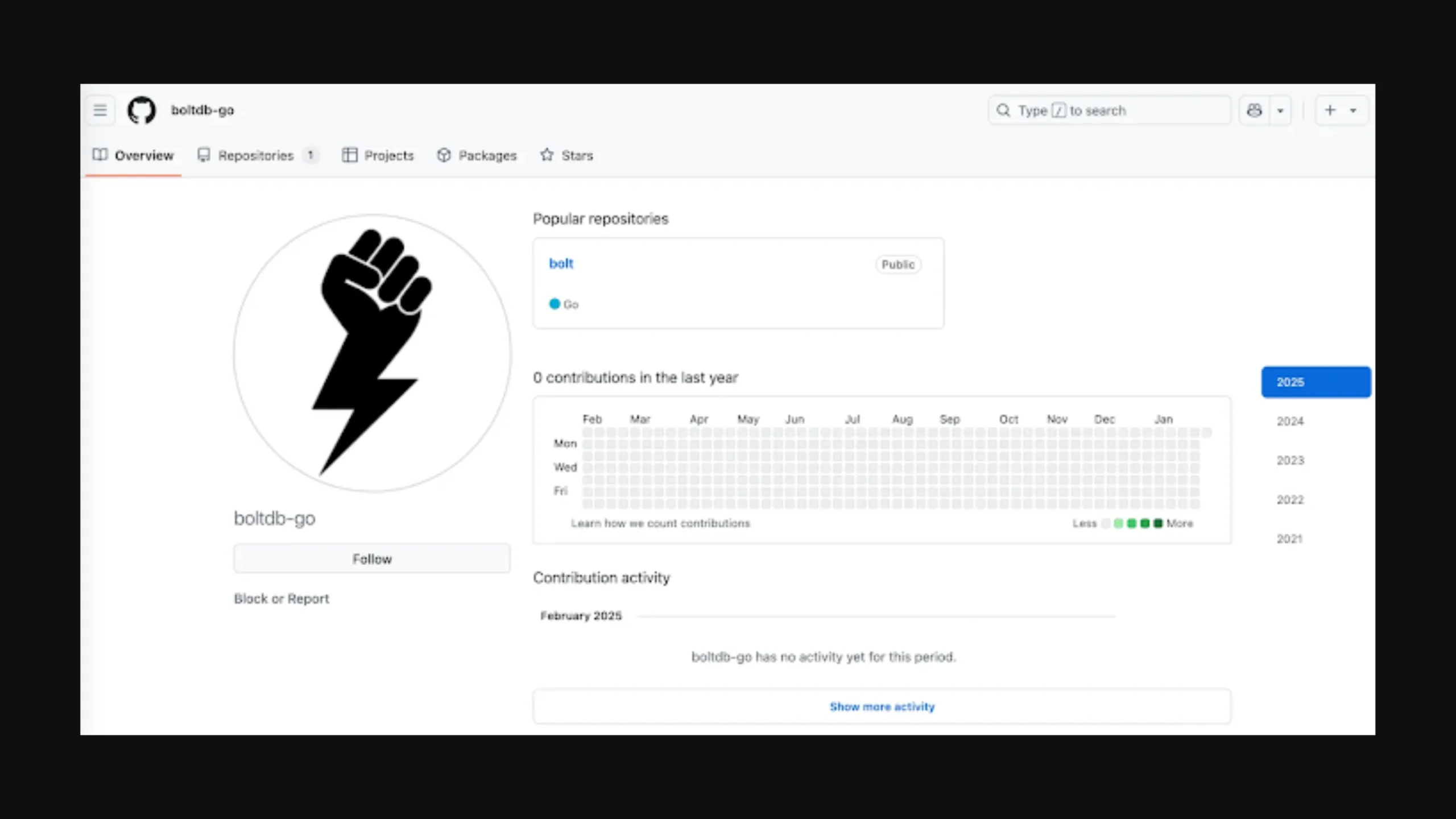This screenshot has height=819, width=1456.
Task: Open Copilot chat icon
Action: 1254,110
